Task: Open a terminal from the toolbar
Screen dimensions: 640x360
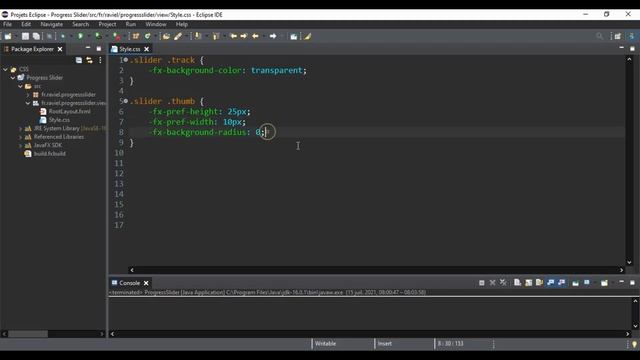Action: (49, 36)
